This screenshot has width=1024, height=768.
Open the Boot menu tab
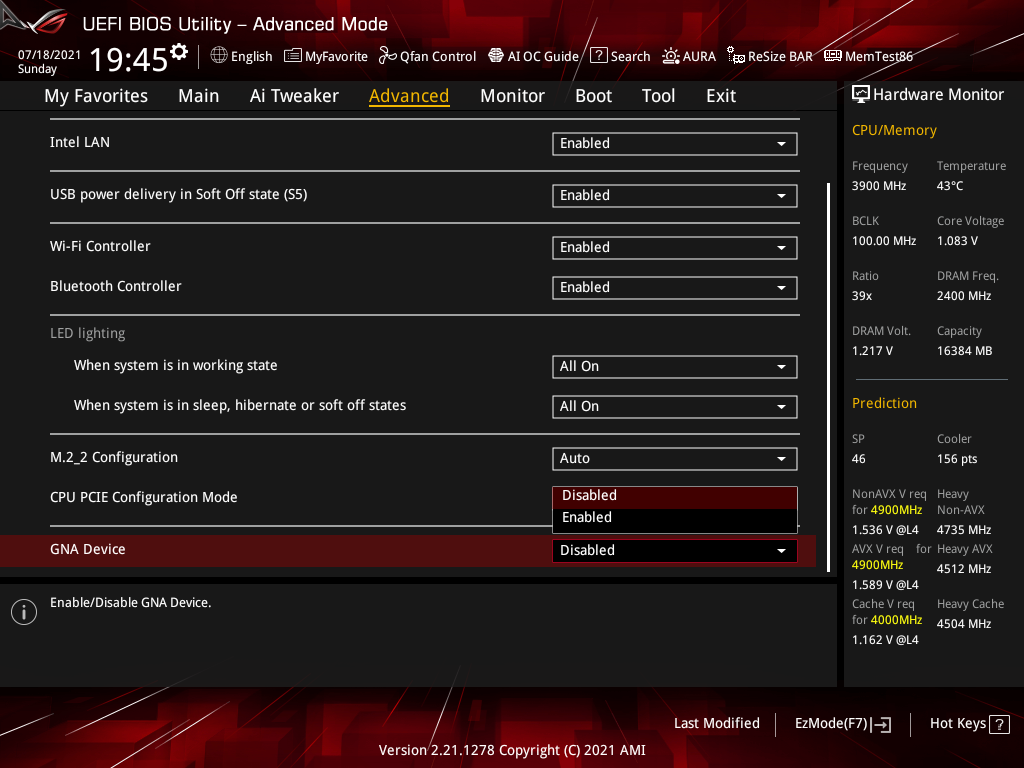593,95
